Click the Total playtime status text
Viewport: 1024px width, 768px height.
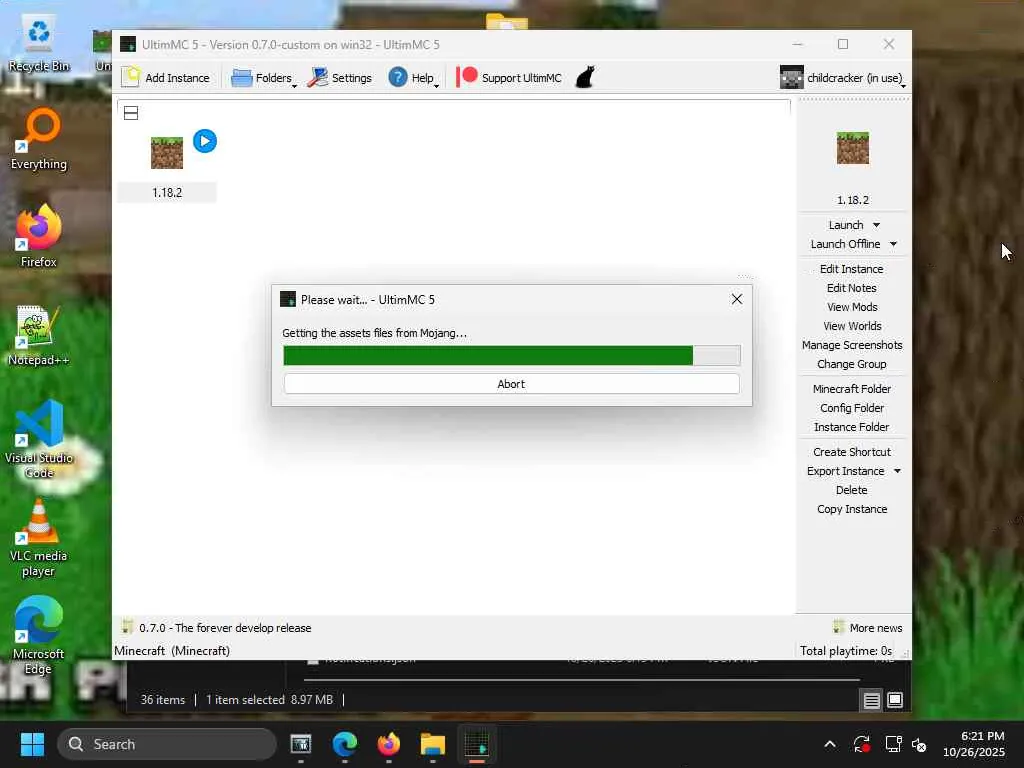[846, 650]
